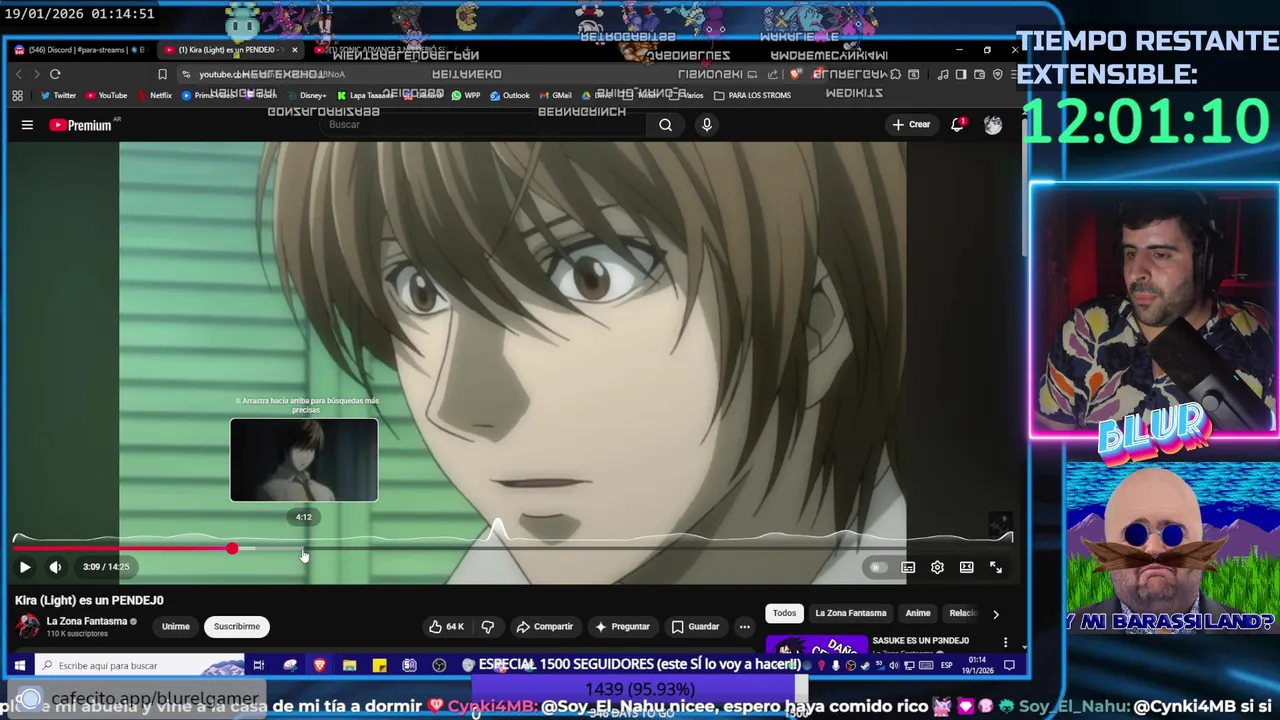Open YouTube notifications bell

tap(957, 125)
